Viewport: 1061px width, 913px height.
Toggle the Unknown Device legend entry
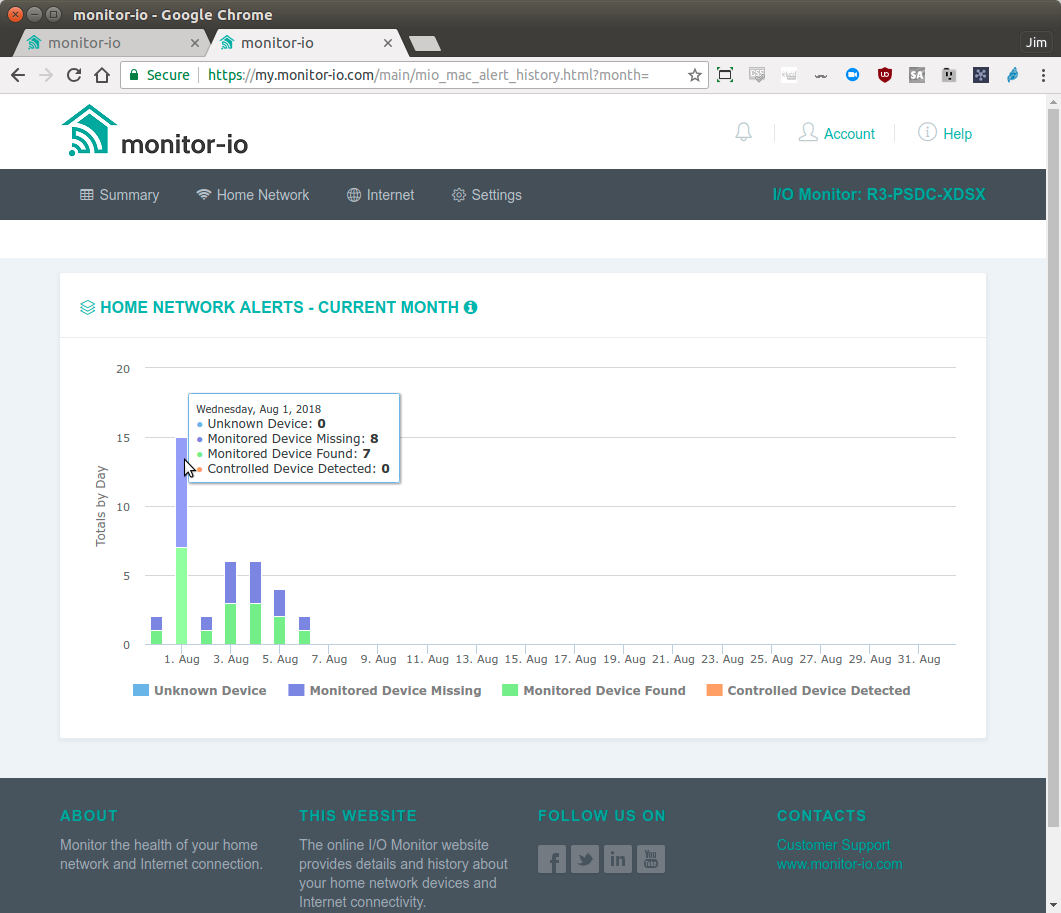pos(199,690)
